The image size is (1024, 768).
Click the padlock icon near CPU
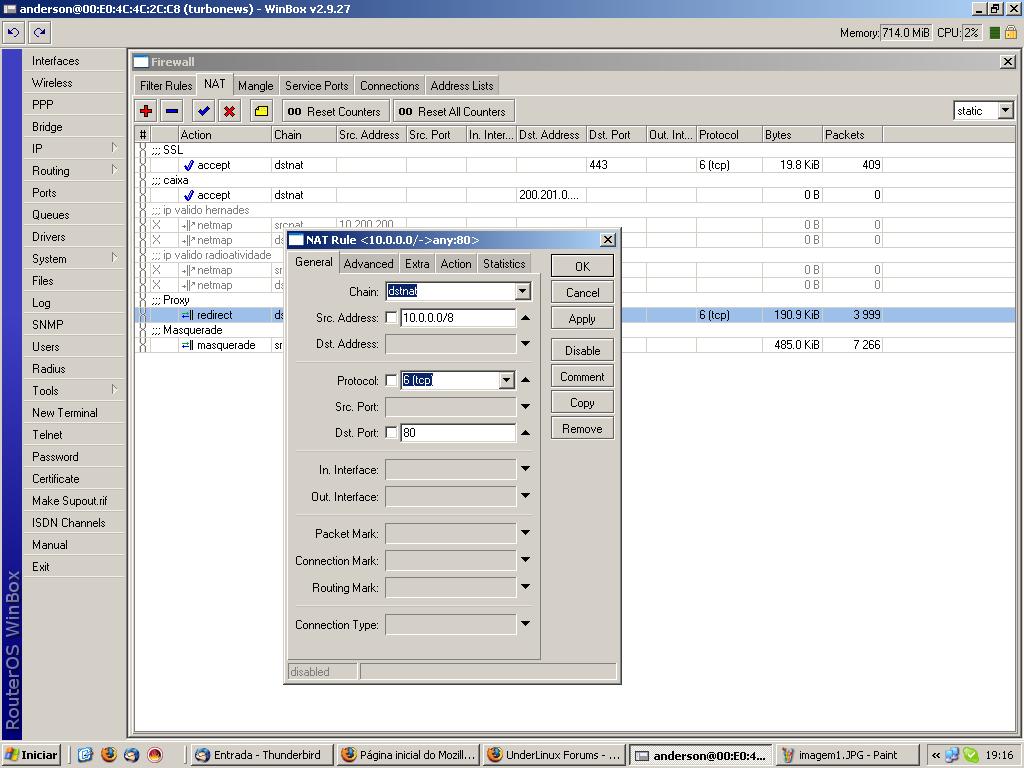pyautogui.click(x=1010, y=32)
